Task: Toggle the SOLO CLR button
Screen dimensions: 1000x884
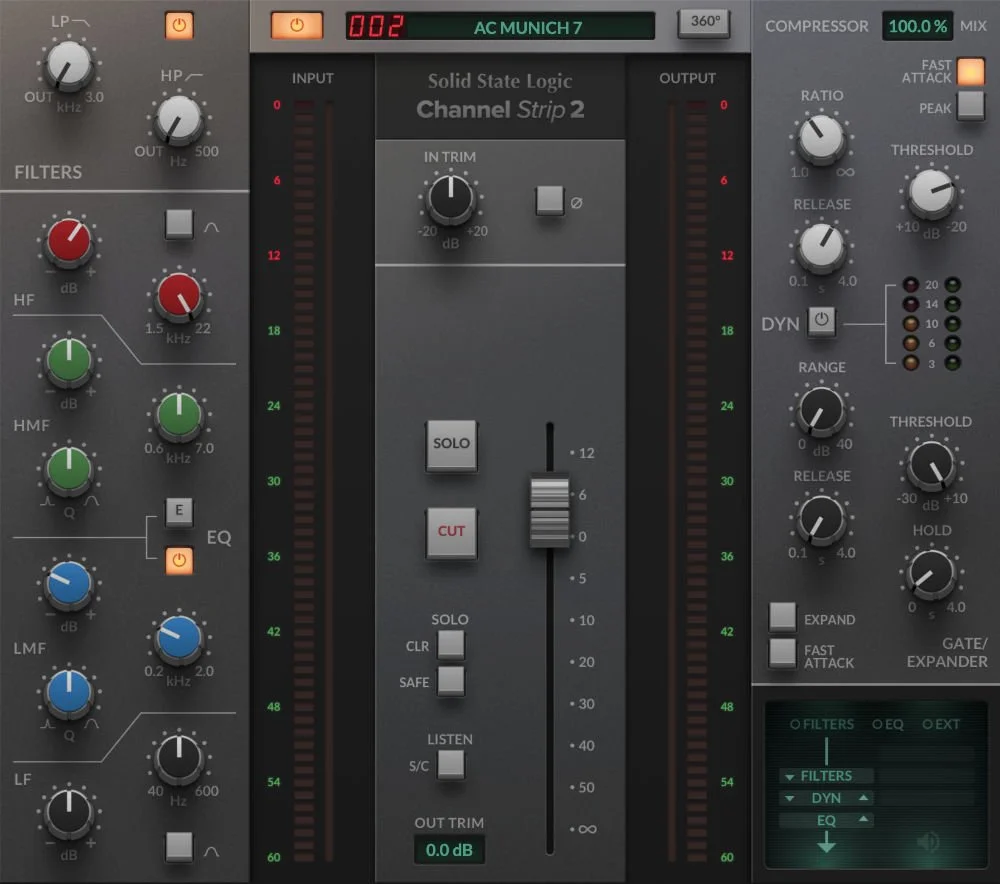Action: pos(451,645)
